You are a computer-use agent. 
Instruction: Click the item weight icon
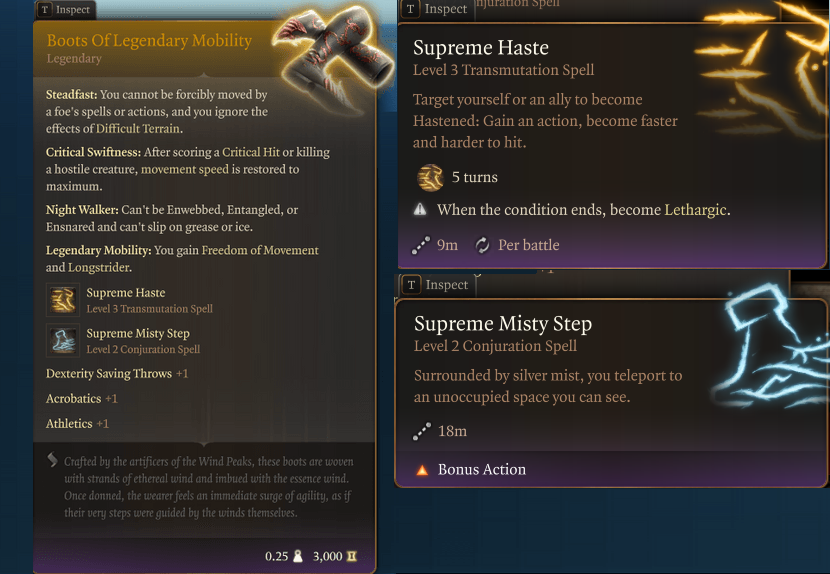point(297,556)
